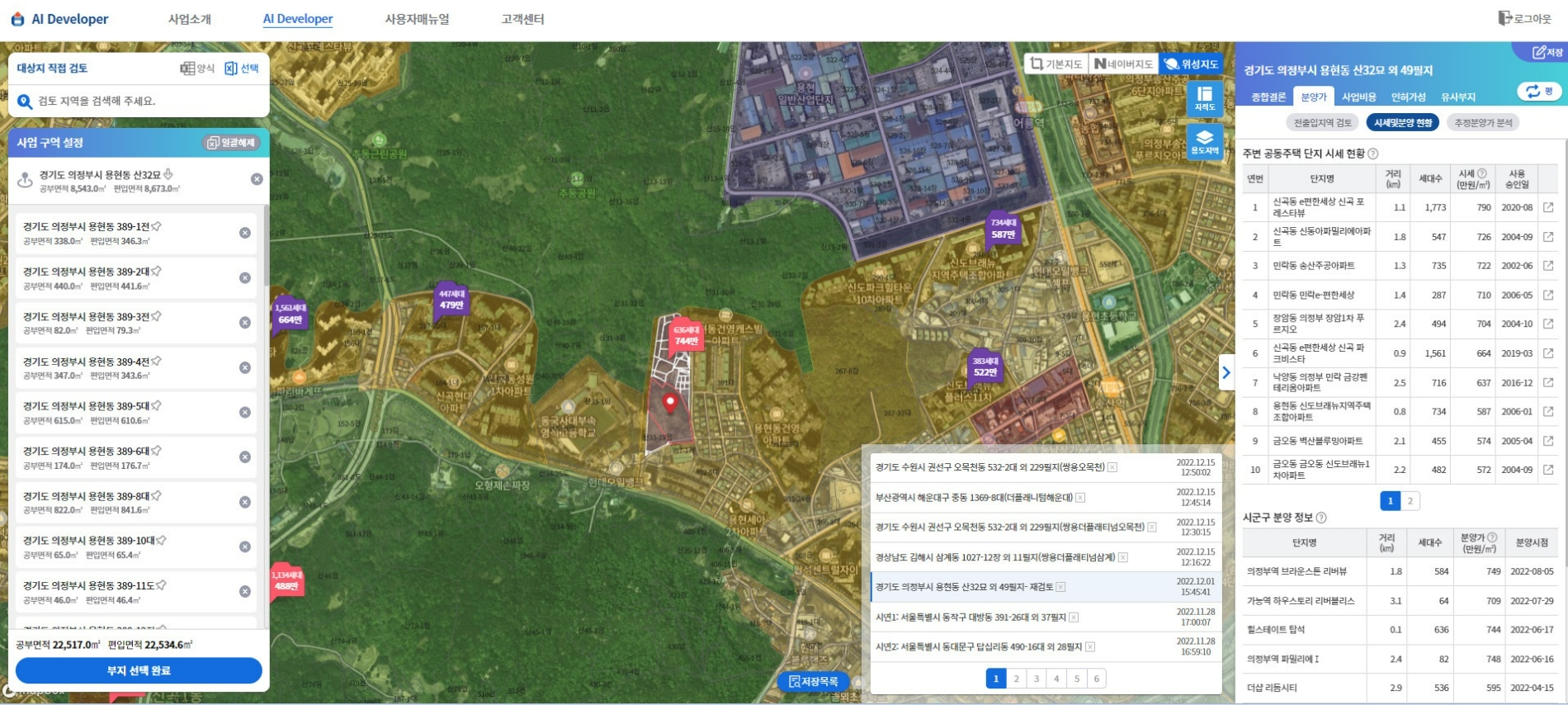Viewport: 1568px width, 705px height.
Task: Delete saved entry 부산광역시 해운대구 중동
Action: (x=1080, y=498)
